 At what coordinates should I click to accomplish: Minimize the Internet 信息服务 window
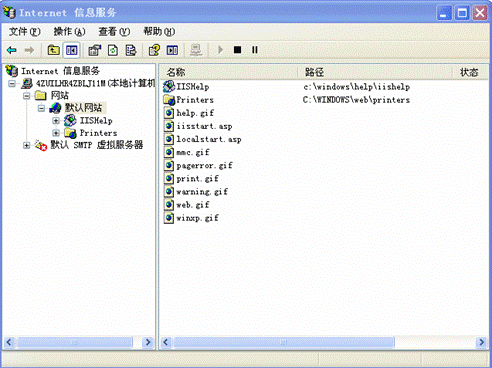click(x=444, y=13)
